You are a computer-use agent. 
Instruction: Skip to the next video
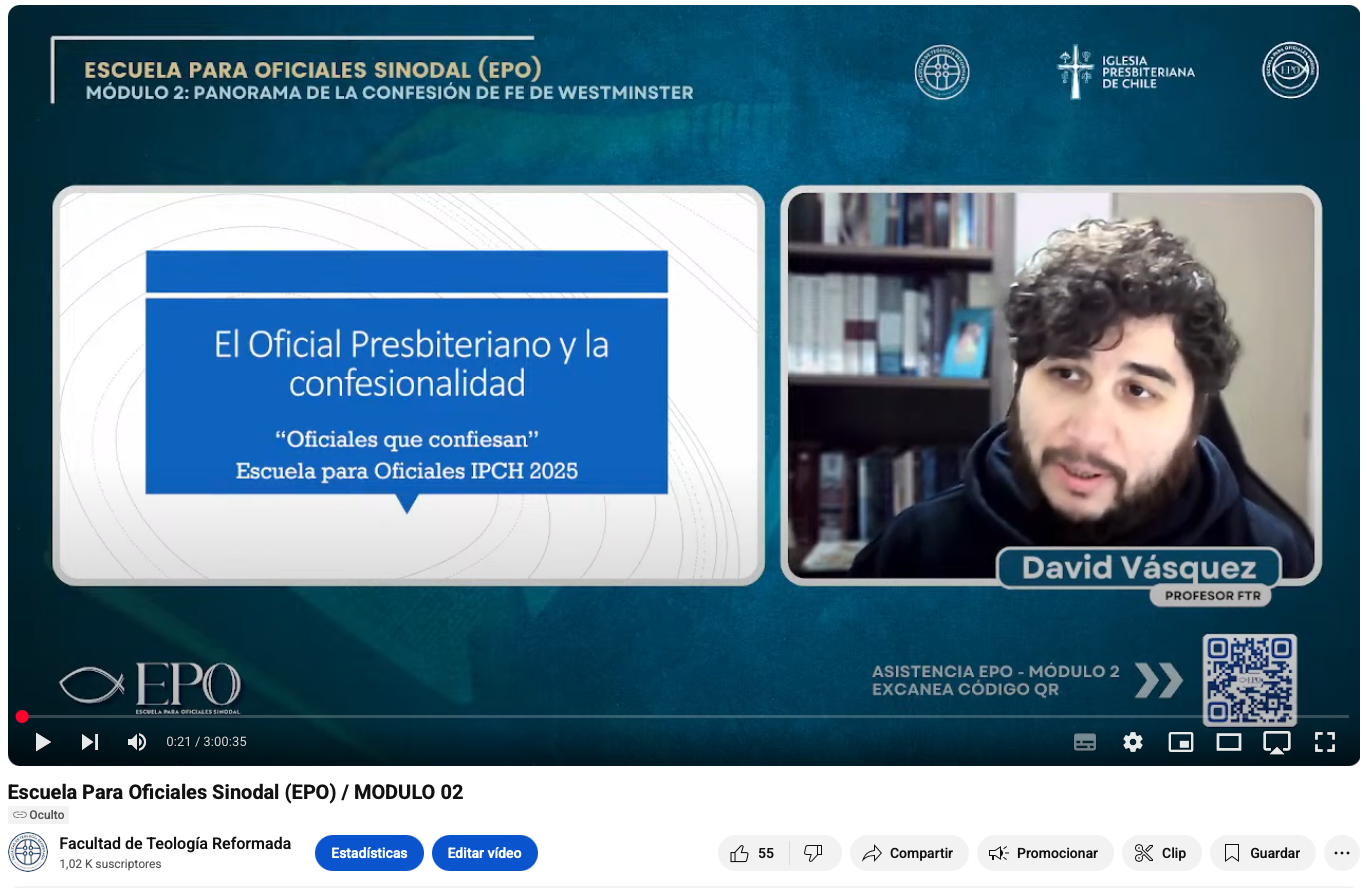90,742
